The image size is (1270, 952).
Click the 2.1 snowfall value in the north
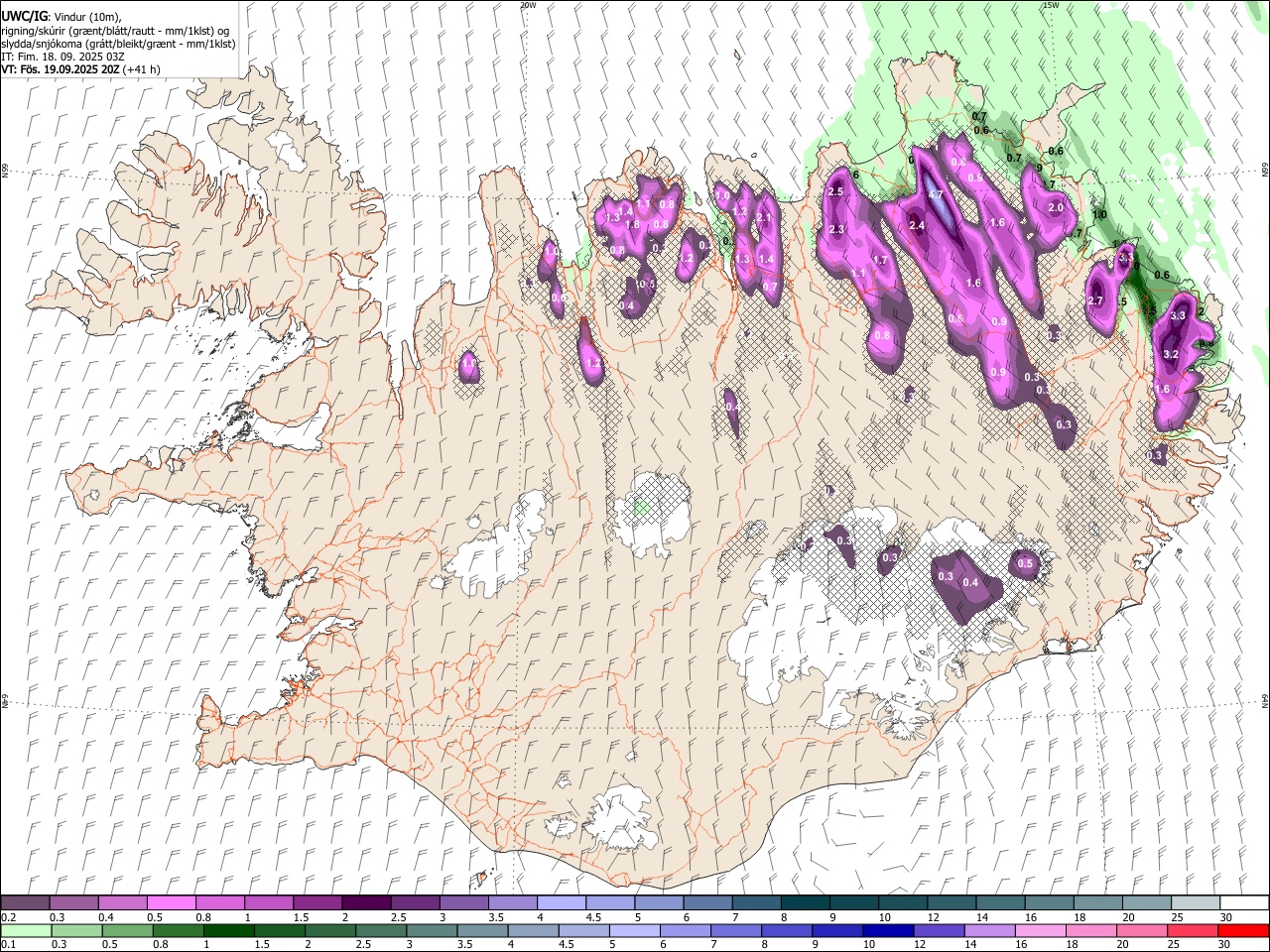pyautogui.click(x=764, y=218)
